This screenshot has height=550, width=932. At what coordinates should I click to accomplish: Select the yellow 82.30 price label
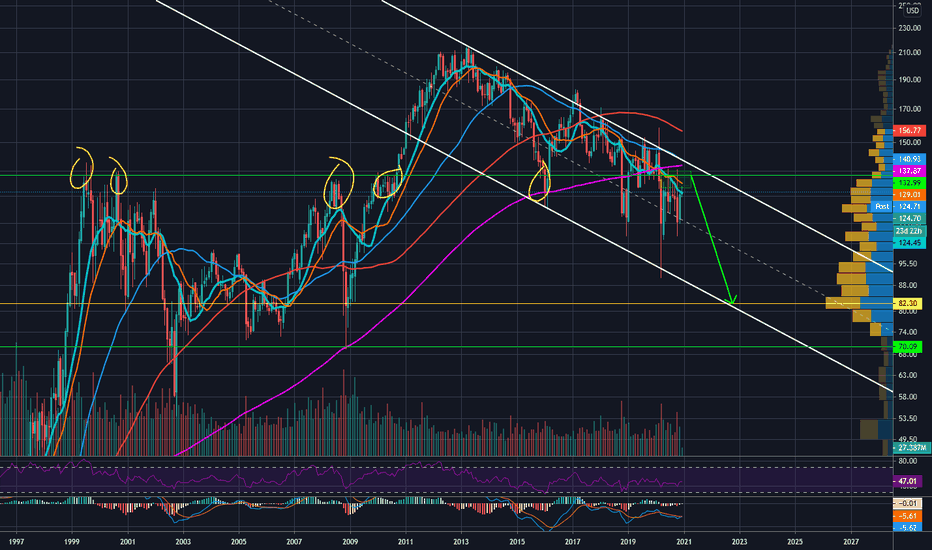pyautogui.click(x=907, y=303)
